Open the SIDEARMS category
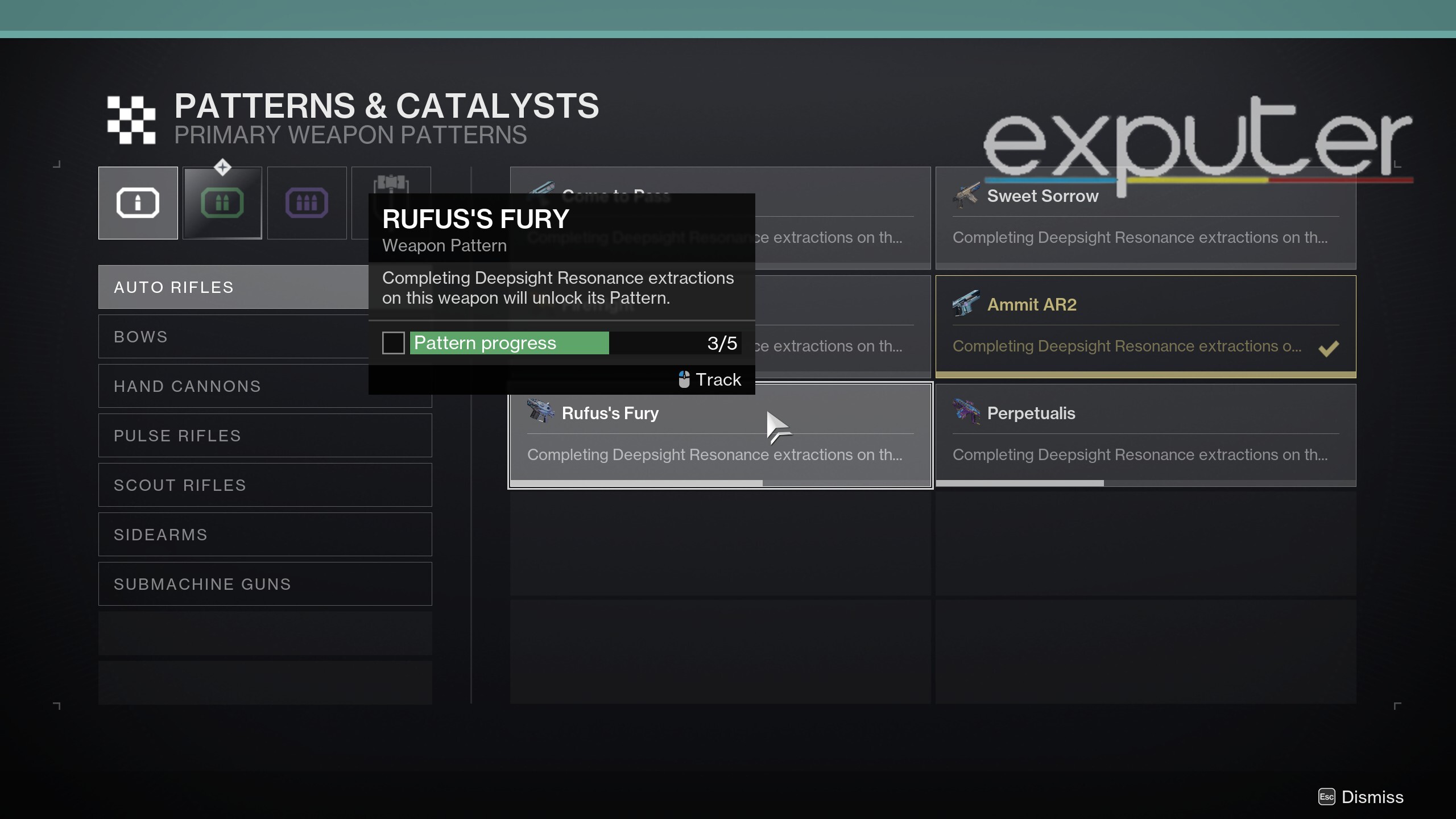Viewport: 1456px width, 819px height. 265,535
